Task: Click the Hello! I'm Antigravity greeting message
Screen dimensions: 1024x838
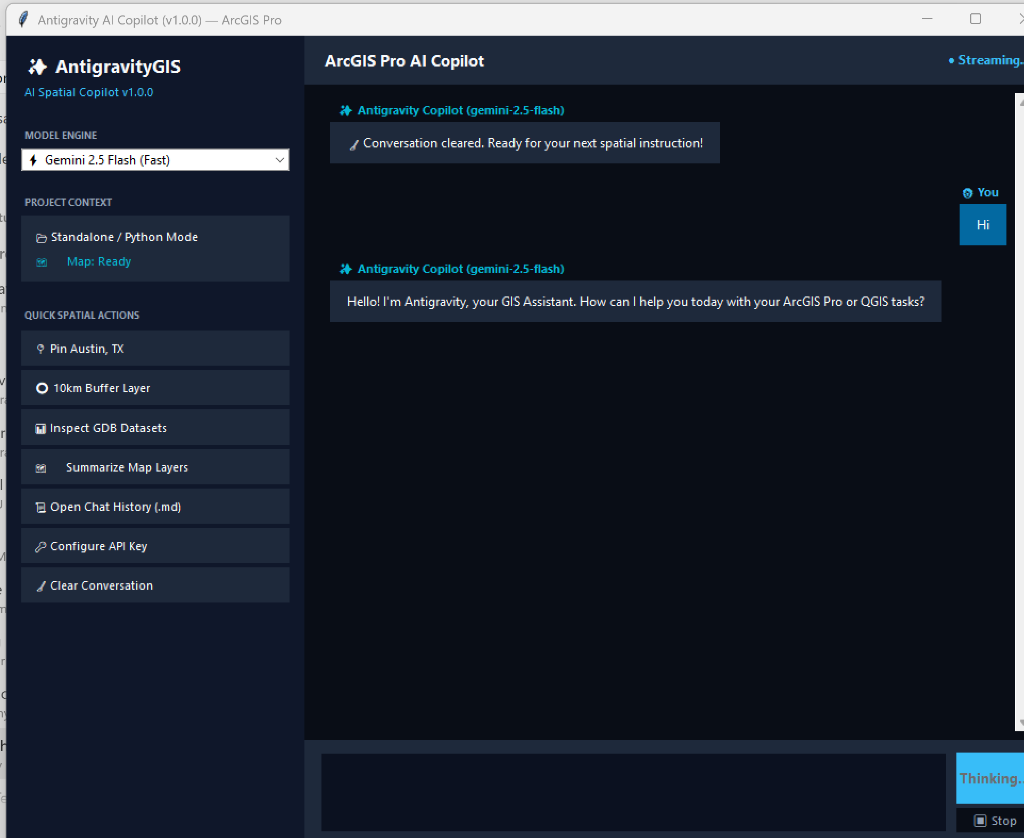Action: (635, 302)
